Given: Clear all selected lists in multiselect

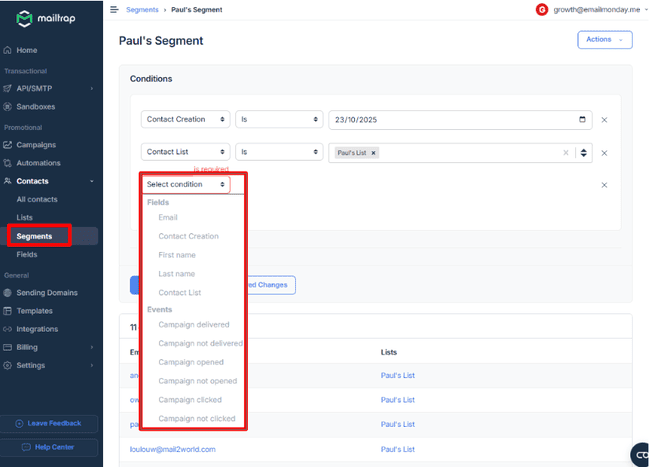Looking at the screenshot, I should tap(566, 153).
